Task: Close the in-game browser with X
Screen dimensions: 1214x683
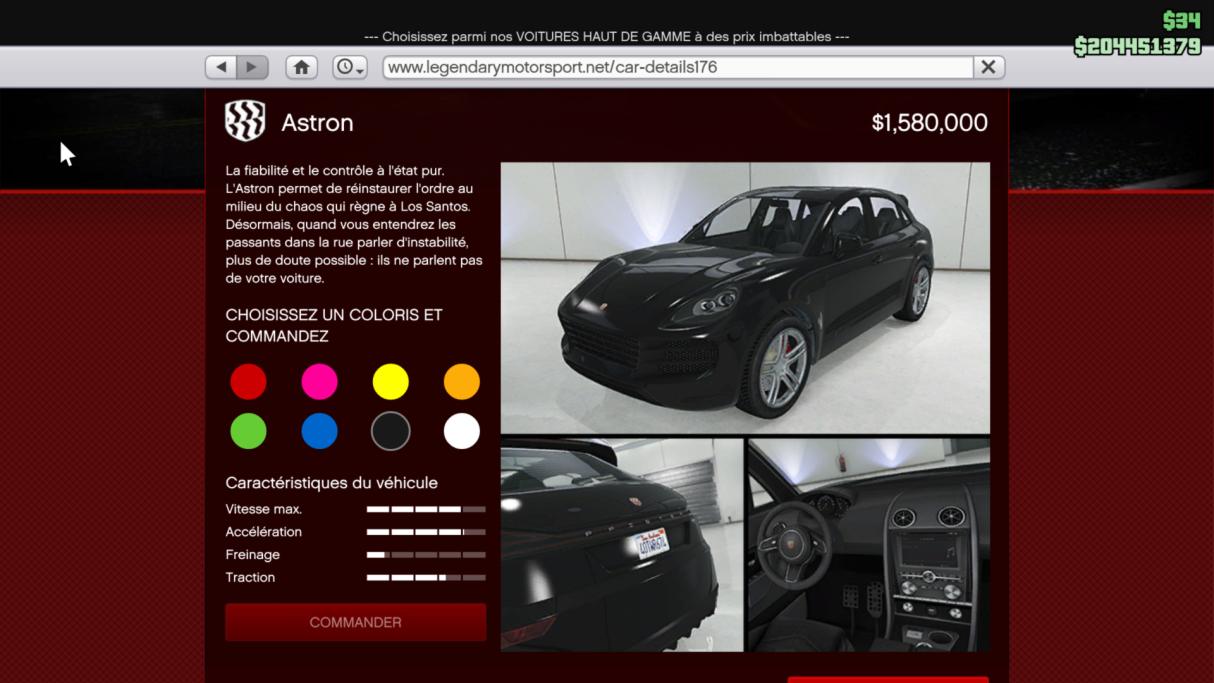Action: pos(988,67)
